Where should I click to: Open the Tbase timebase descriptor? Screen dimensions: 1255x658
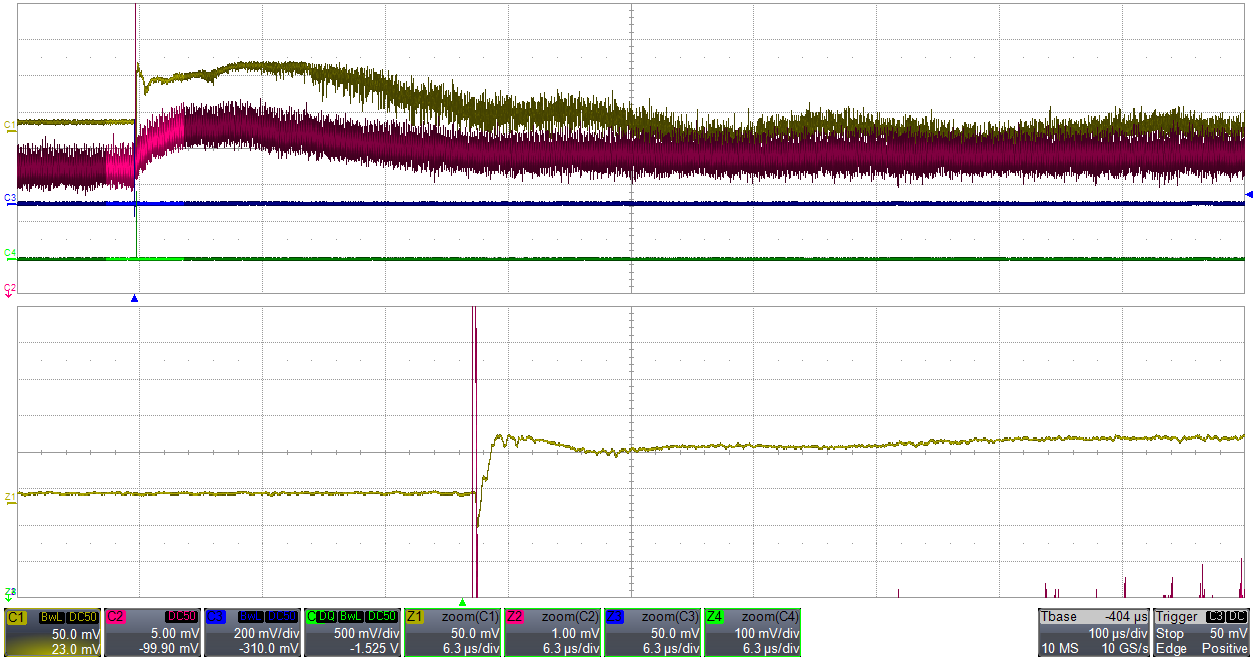1095,632
